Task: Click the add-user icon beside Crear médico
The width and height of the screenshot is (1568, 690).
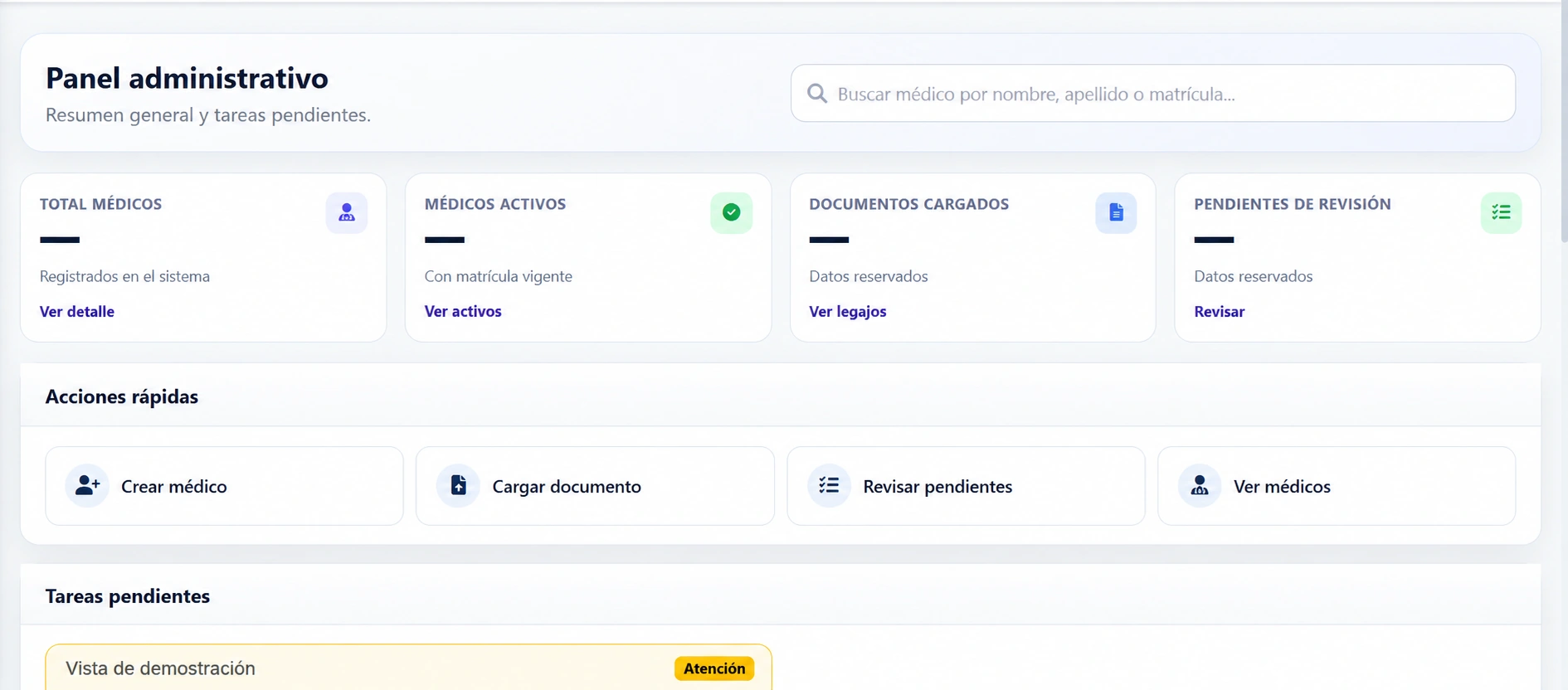Action: pyautogui.click(x=87, y=485)
